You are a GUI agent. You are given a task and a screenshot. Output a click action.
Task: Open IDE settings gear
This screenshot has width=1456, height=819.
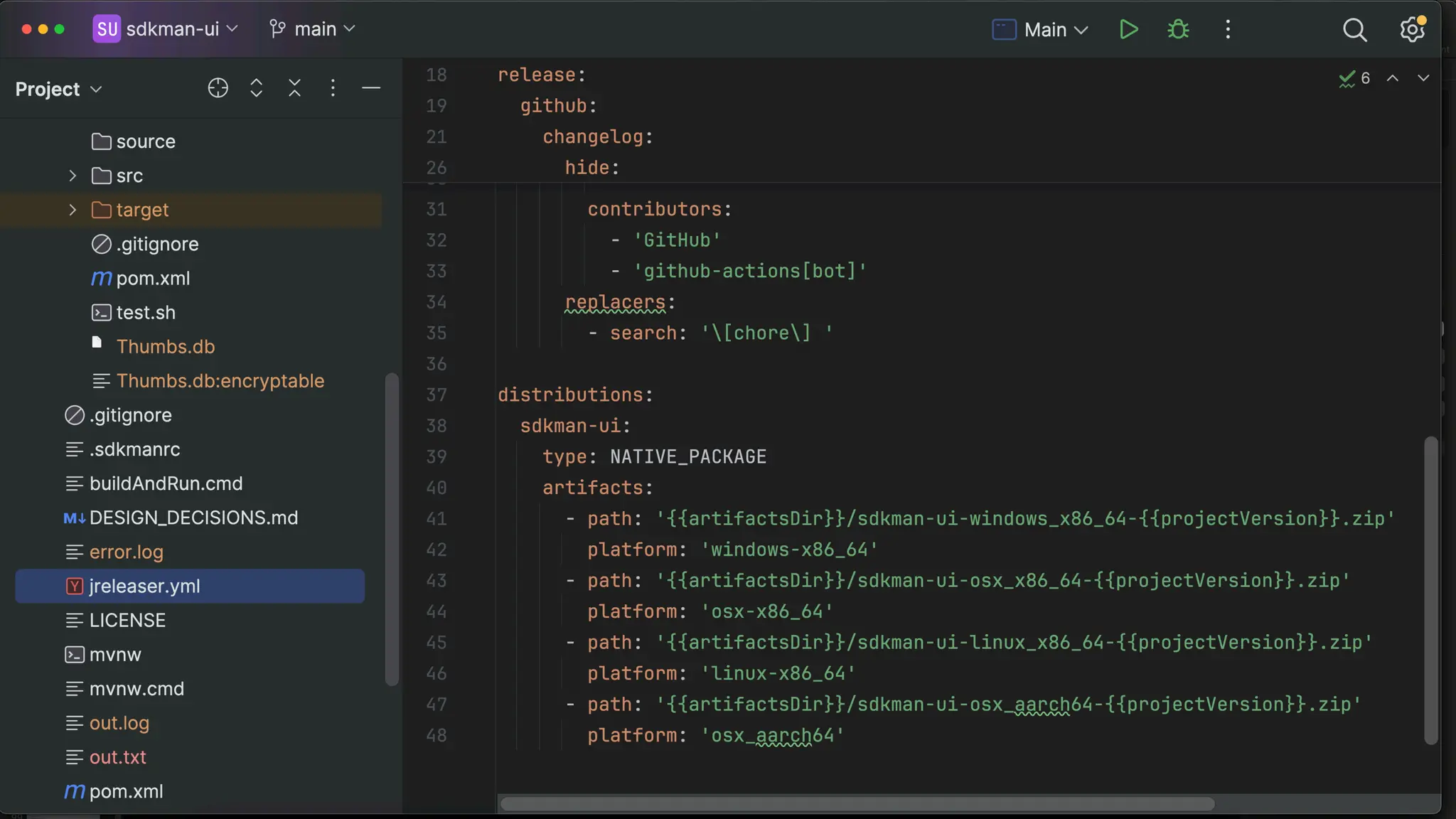tap(1412, 29)
